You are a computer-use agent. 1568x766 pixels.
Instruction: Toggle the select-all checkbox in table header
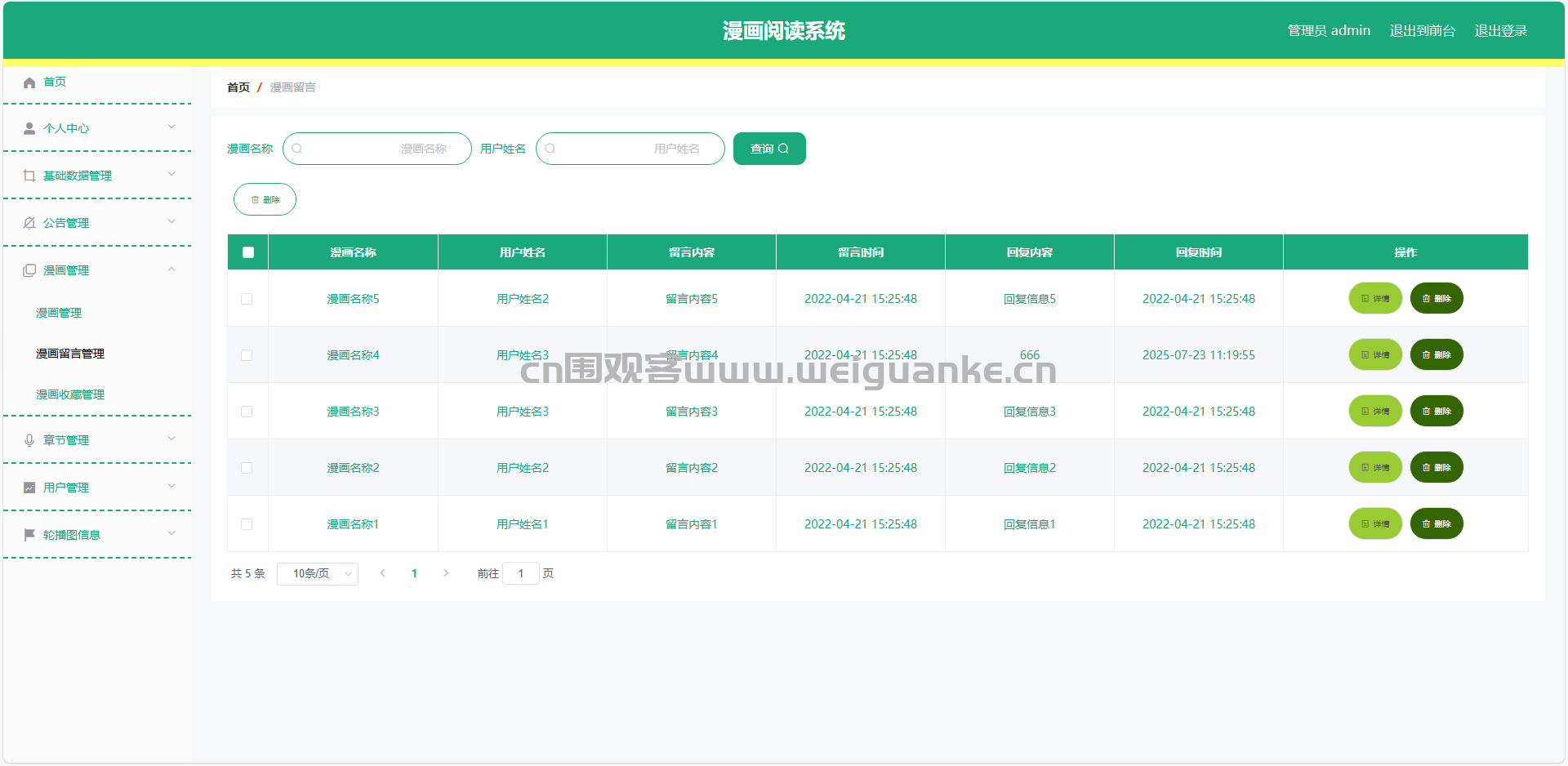(248, 252)
